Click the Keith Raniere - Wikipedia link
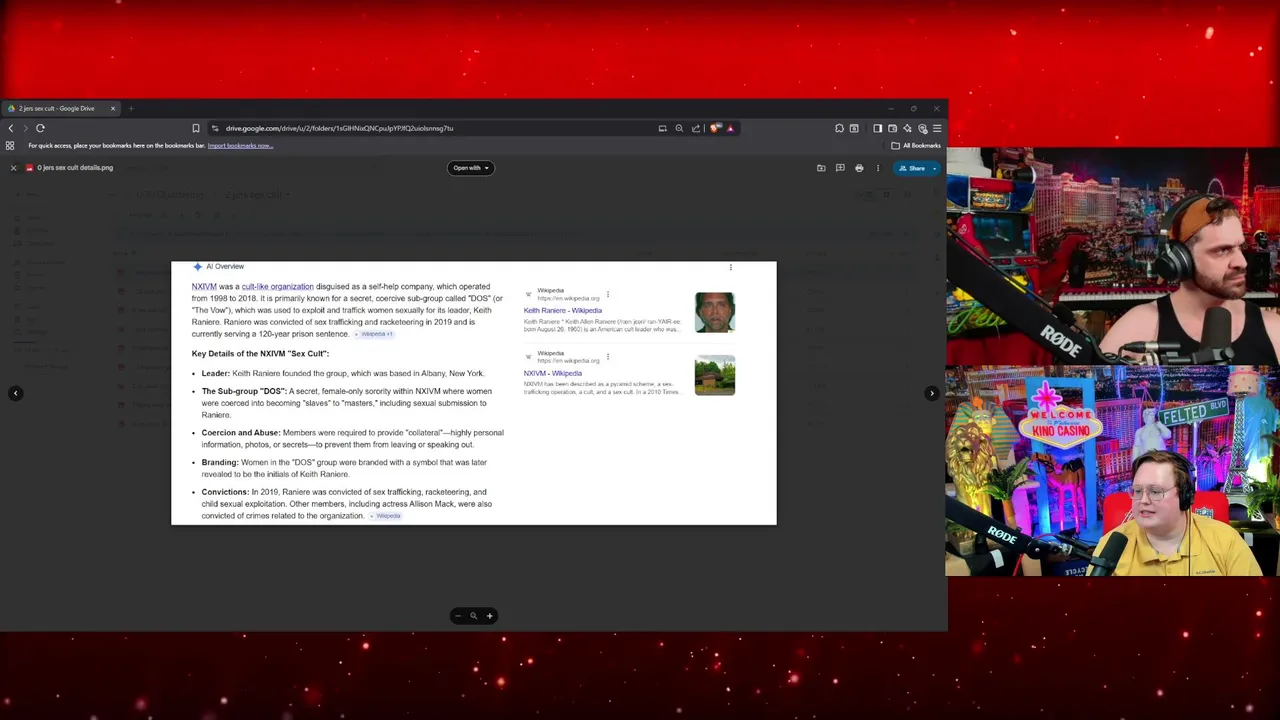 click(x=563, y=311)
